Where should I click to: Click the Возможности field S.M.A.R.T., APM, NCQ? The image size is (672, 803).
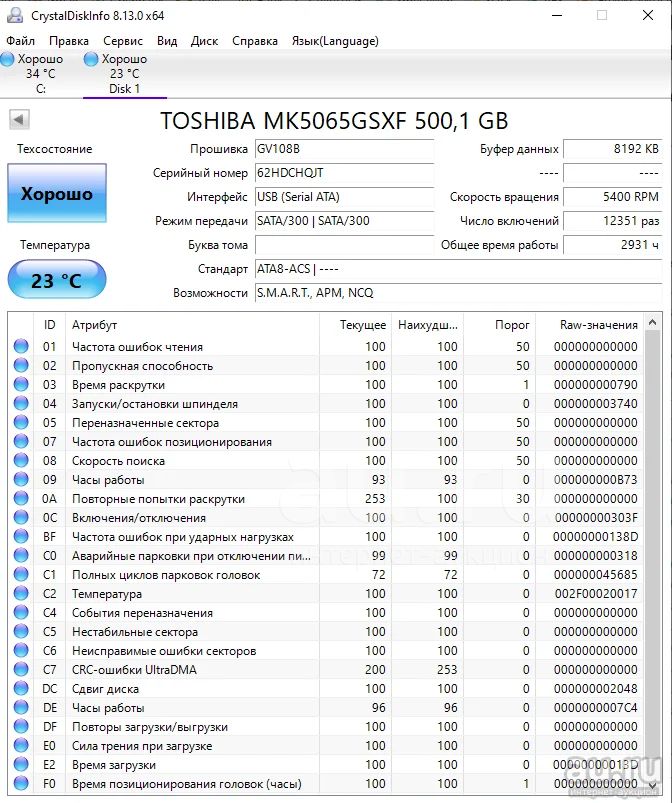point(458,293)
